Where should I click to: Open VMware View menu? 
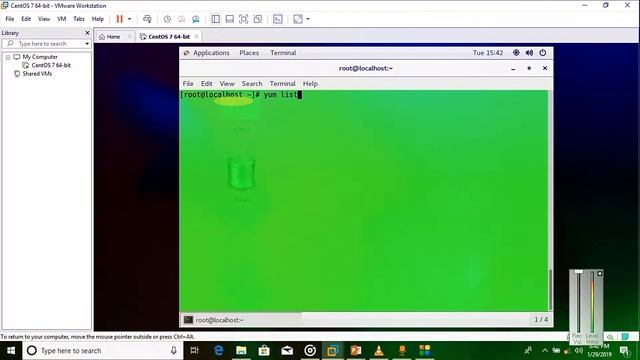coord(44,19)
